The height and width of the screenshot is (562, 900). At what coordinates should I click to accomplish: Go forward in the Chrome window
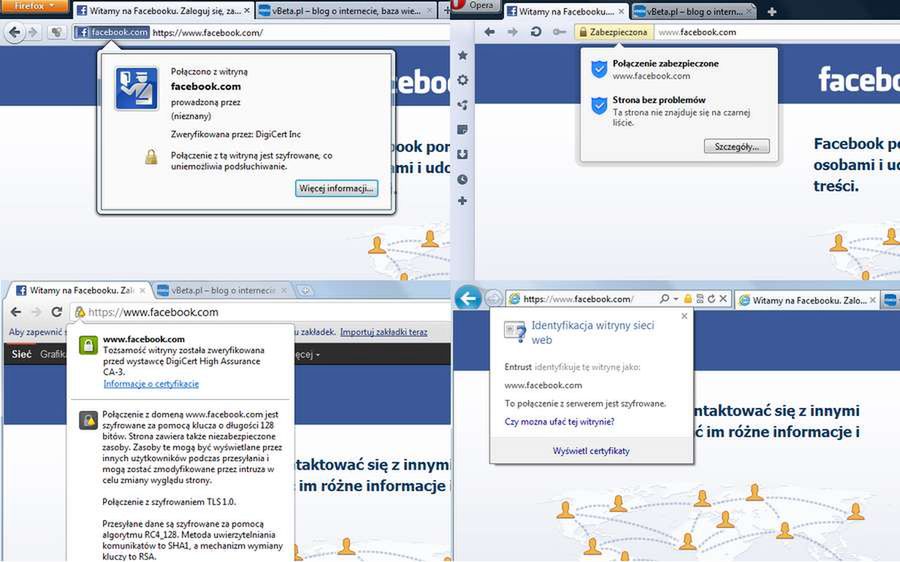tap(36, 312)
